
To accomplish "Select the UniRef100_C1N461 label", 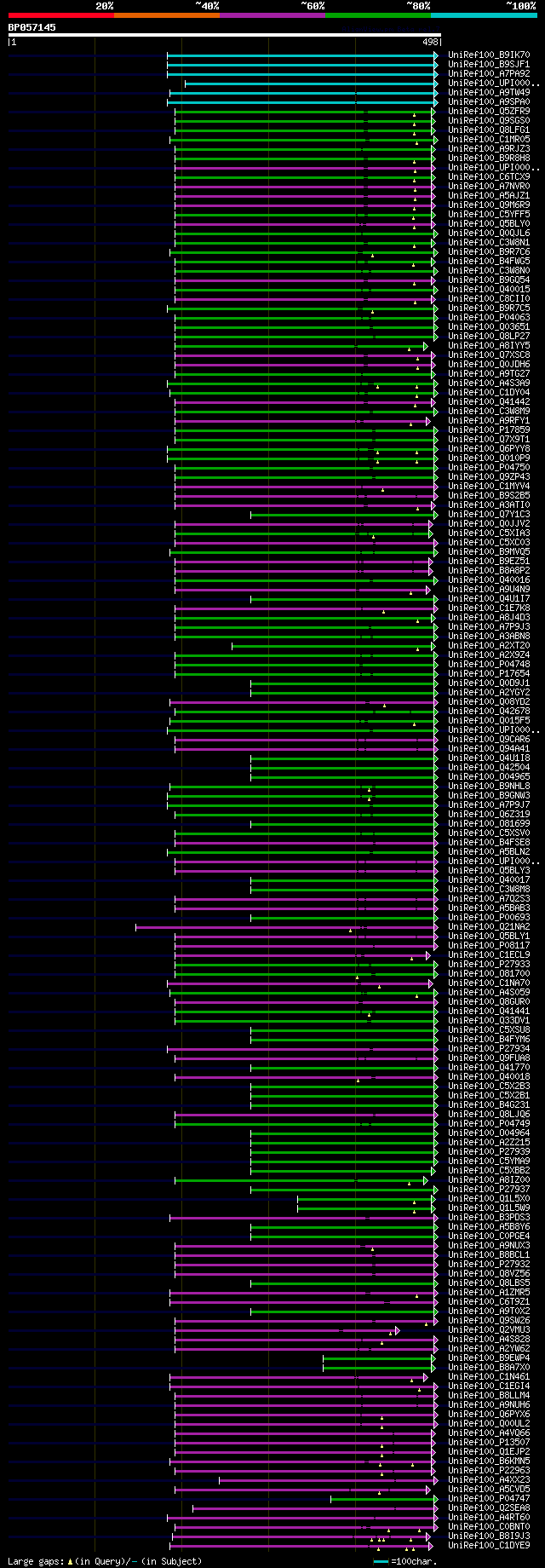I will click(489, 1377).
